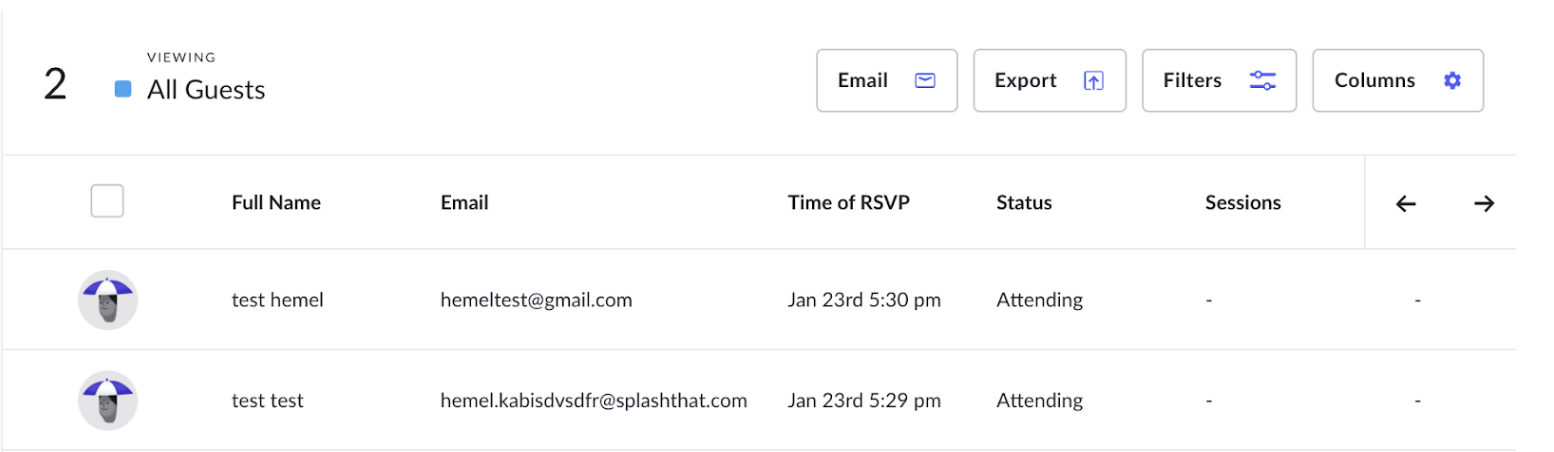1554x452 pixels.
Task: Click the gear icon on Columns button
Action: 1452,81
